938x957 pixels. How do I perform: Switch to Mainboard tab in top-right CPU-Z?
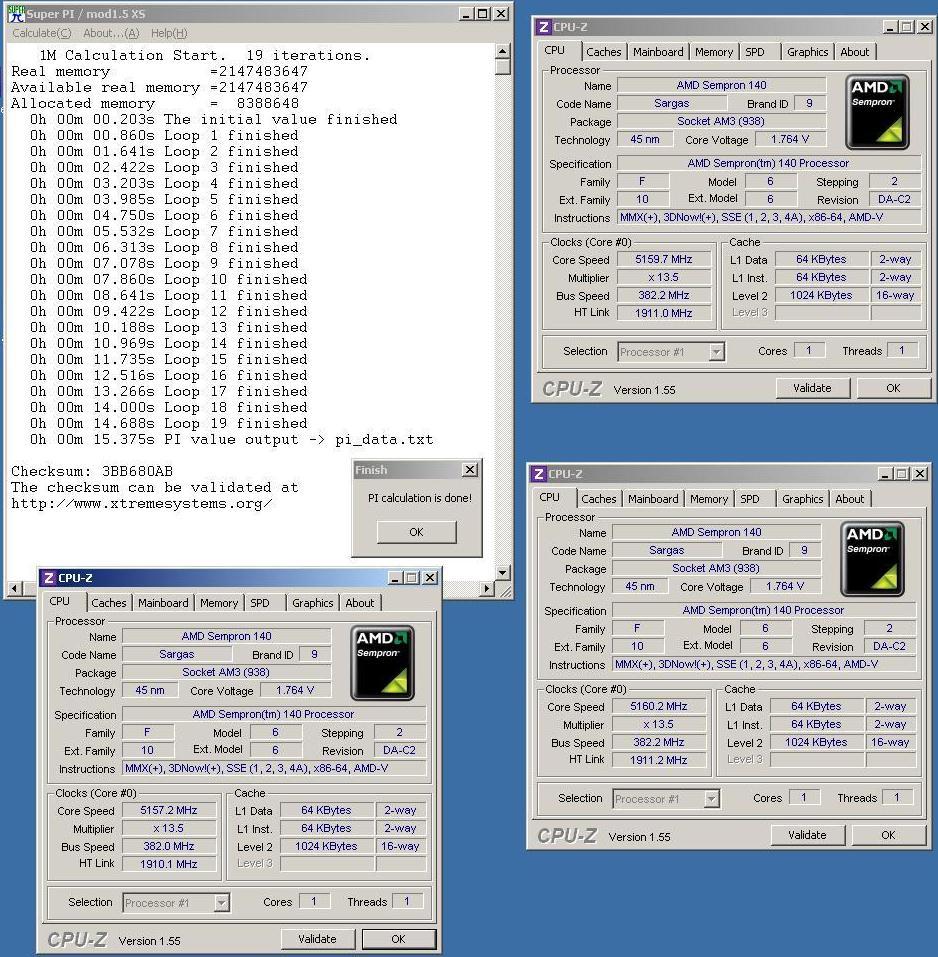pyautogui.click(x=658, y=52)
